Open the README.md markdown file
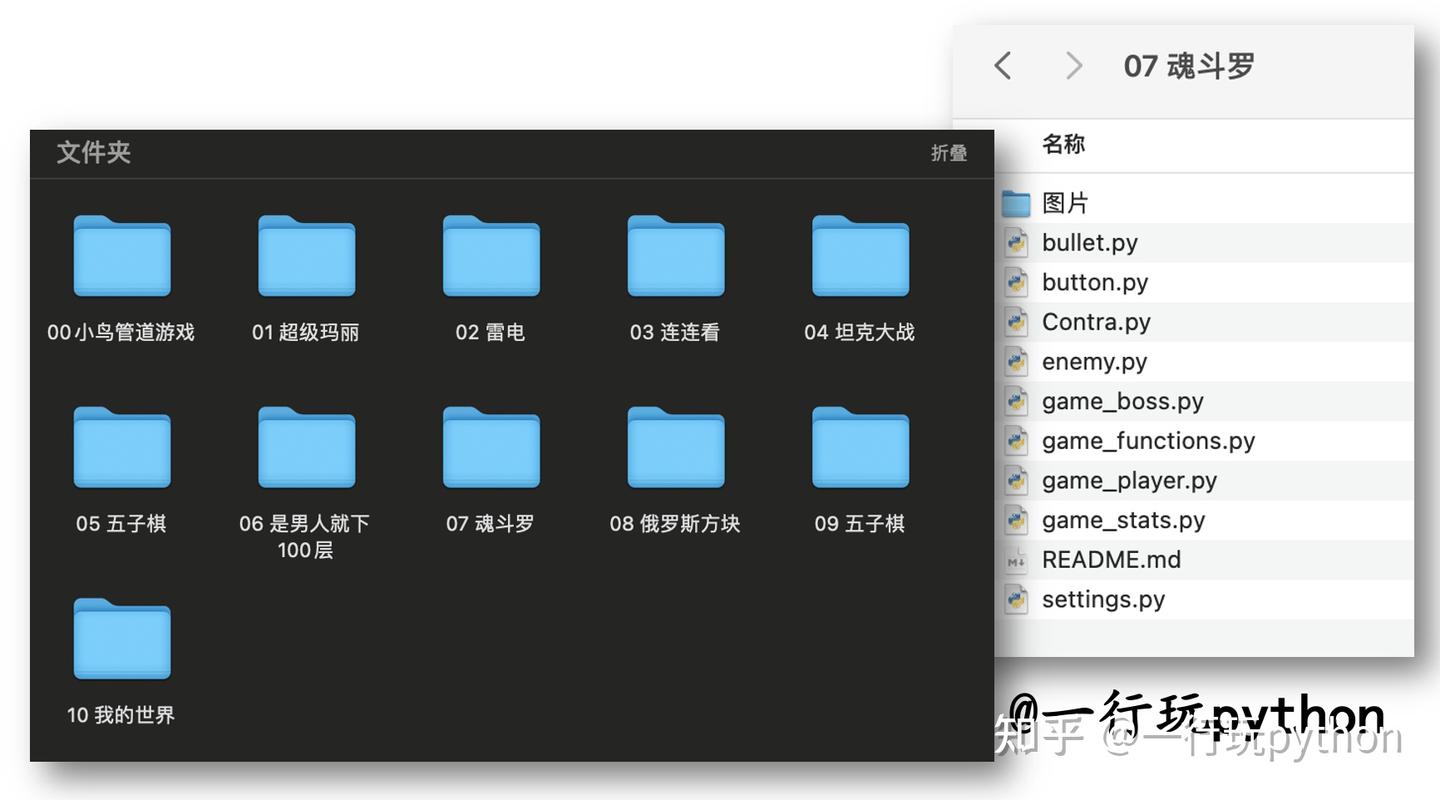This screenshot has width=1440, height=800. click(1112, 560)
